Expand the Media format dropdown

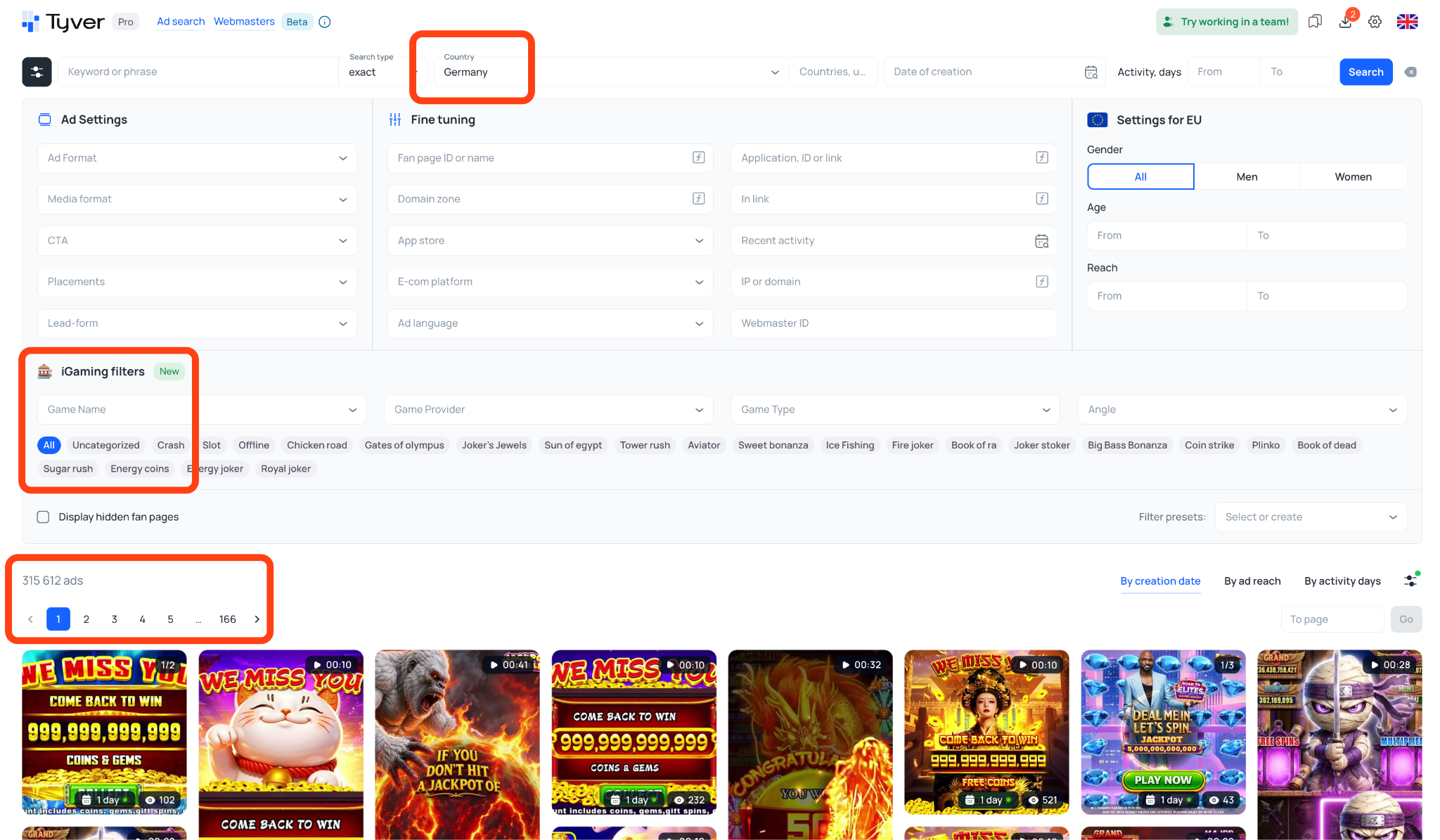tap(197, 199)
